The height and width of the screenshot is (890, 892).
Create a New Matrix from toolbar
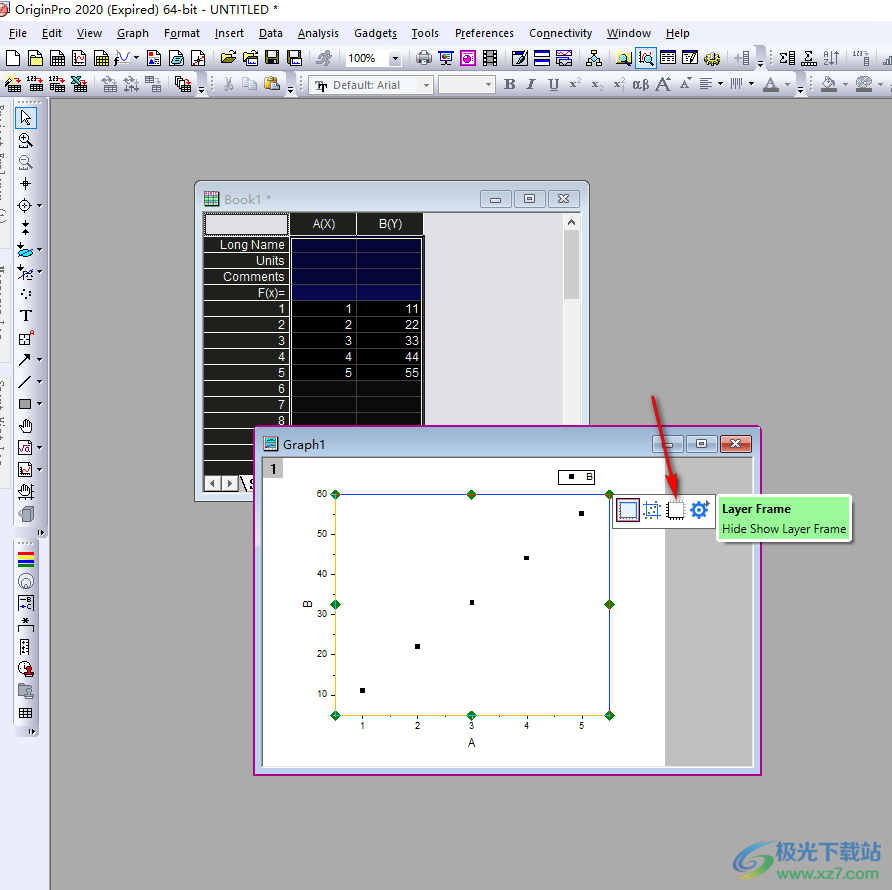coord(101,58)
